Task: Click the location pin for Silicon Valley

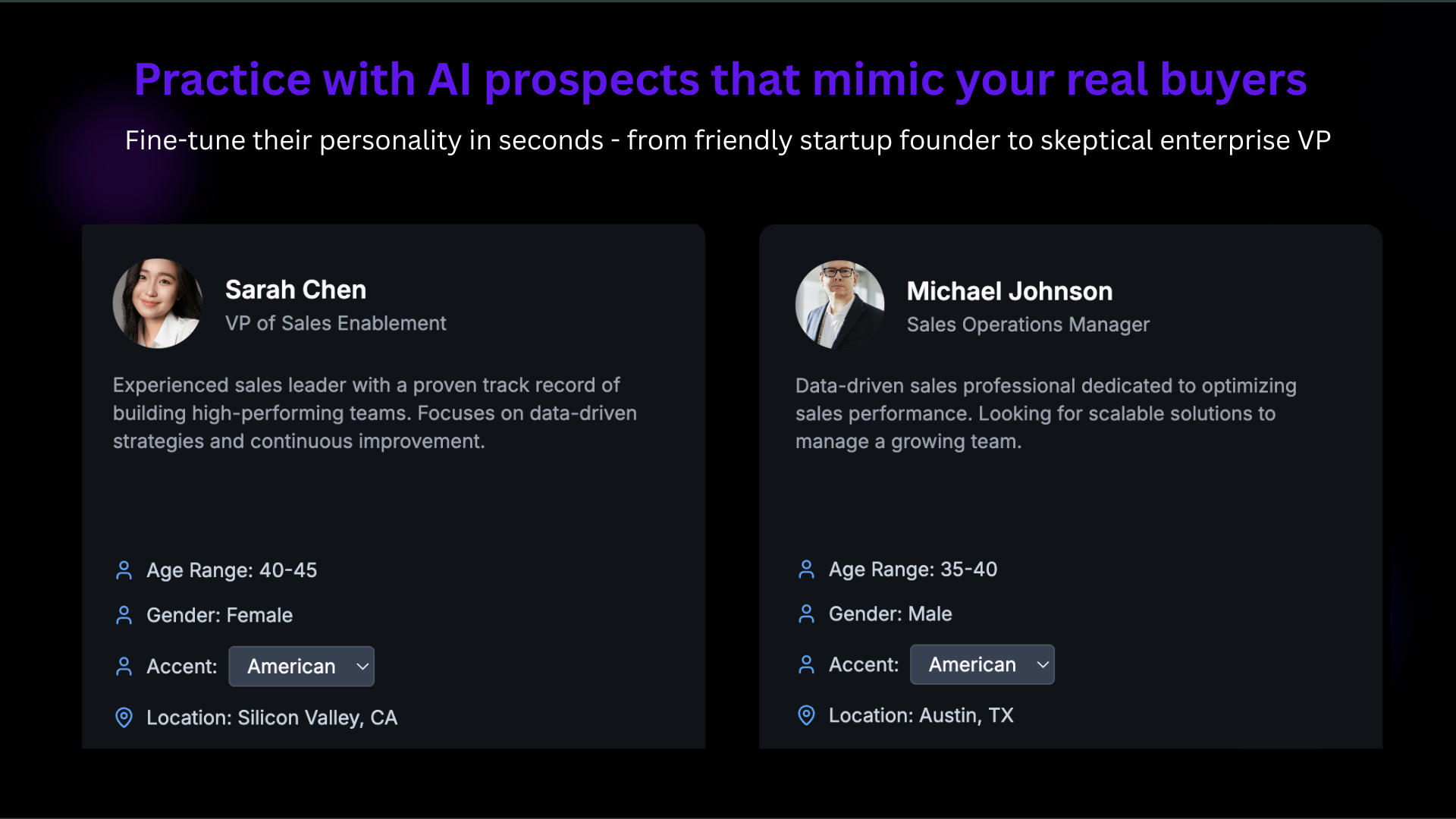Action: pyautogui.click(x=124, y=717)
